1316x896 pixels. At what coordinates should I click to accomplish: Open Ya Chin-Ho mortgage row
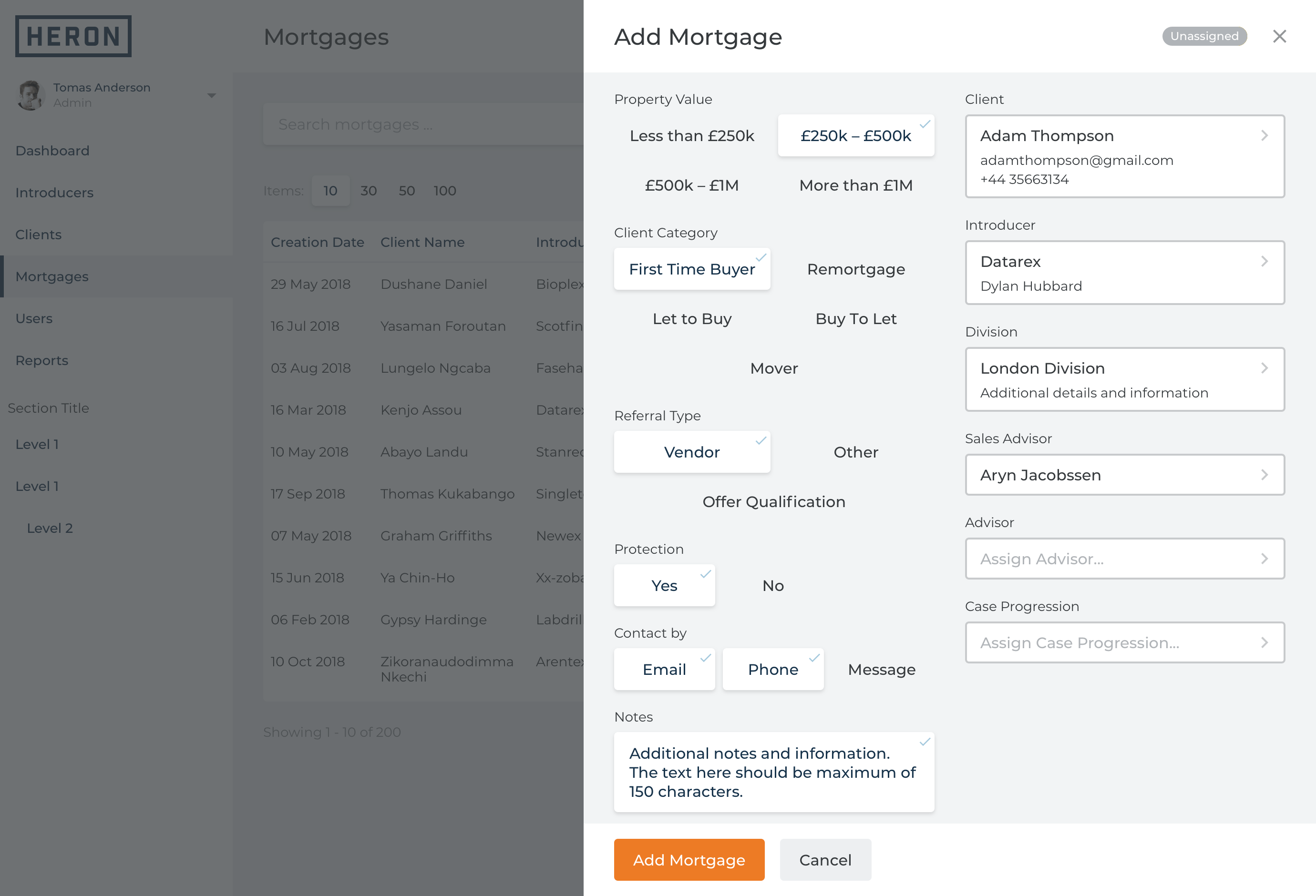click(x=423, y=577)
